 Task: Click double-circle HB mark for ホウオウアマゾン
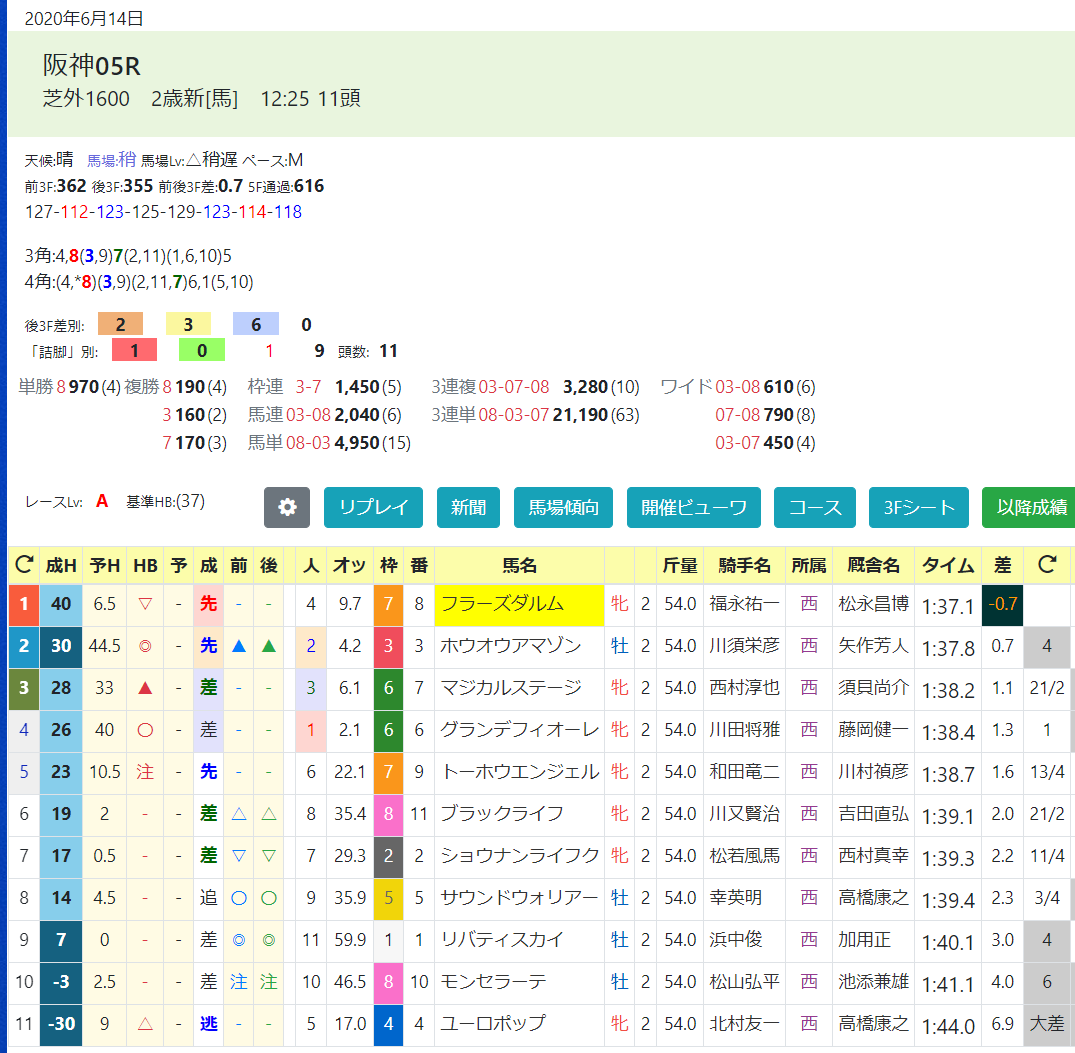pyautogui.click(x=145, y=646)
